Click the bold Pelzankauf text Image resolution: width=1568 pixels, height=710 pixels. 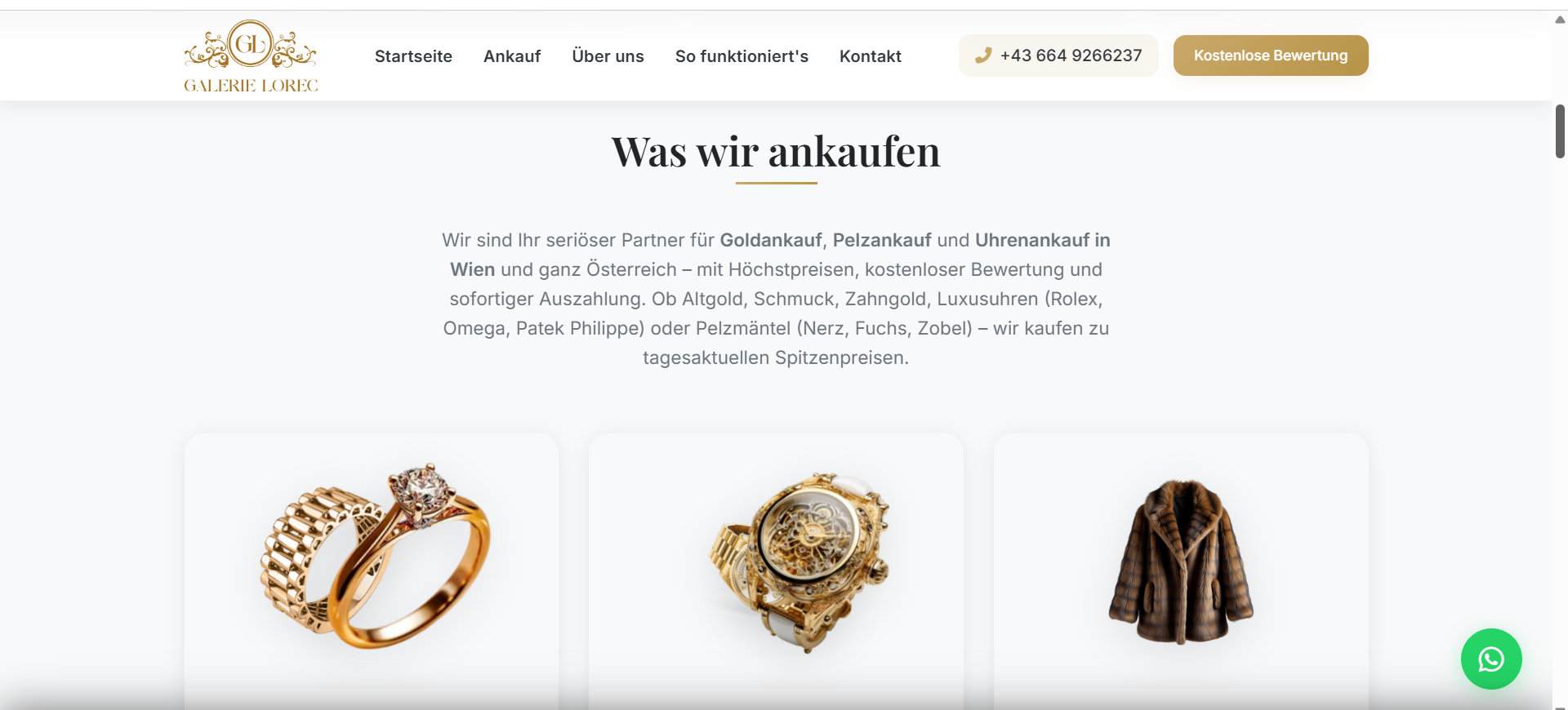(x=882, y=240)
